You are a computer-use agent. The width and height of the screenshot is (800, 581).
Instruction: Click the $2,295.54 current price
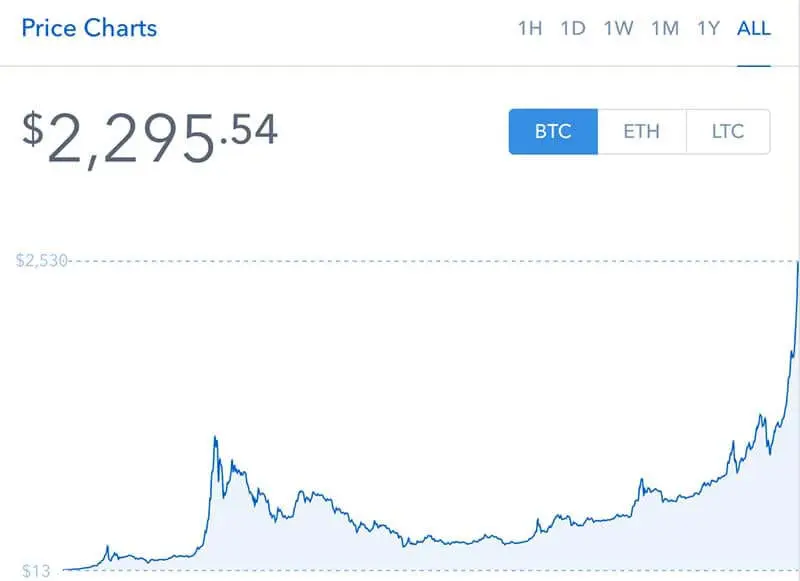pos(150,137)
